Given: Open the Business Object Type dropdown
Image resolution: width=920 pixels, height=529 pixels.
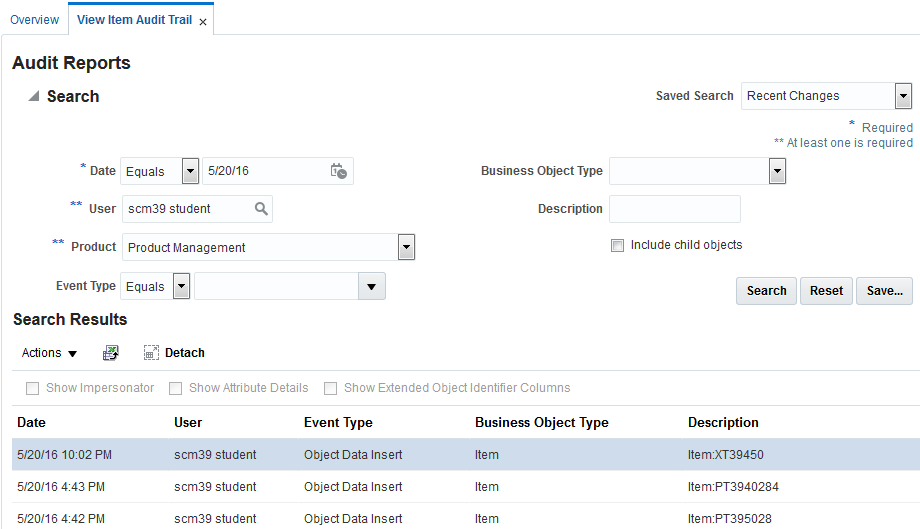Looking at the screenshot, I should coord(777,171).
